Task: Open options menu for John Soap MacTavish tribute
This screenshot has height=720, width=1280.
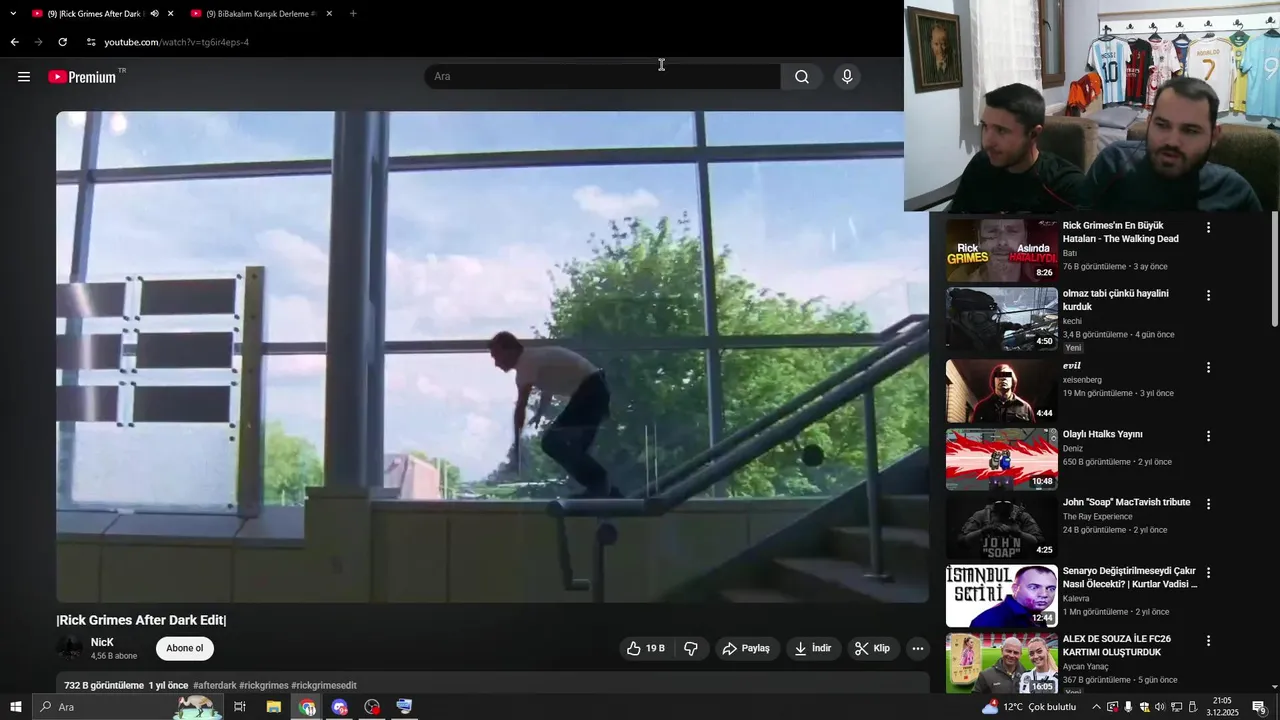Action: click(x=1208, y=504)
